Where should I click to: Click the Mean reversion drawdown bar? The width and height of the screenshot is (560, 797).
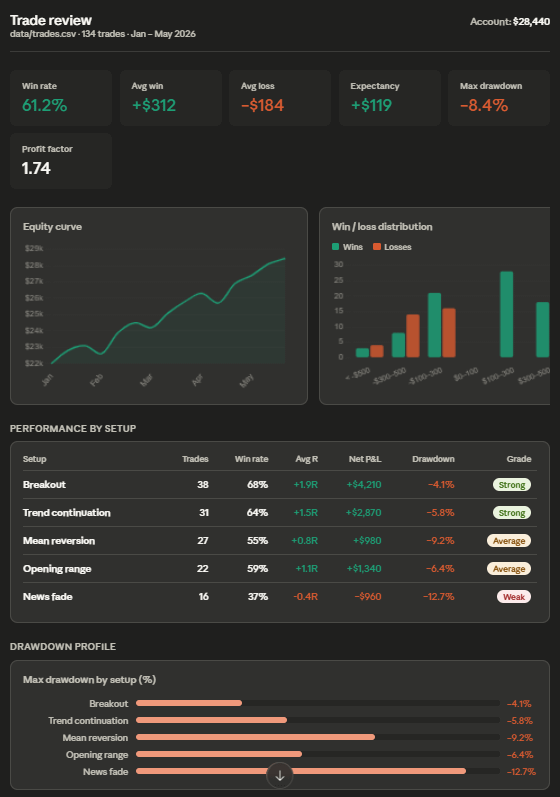[256, 737]
